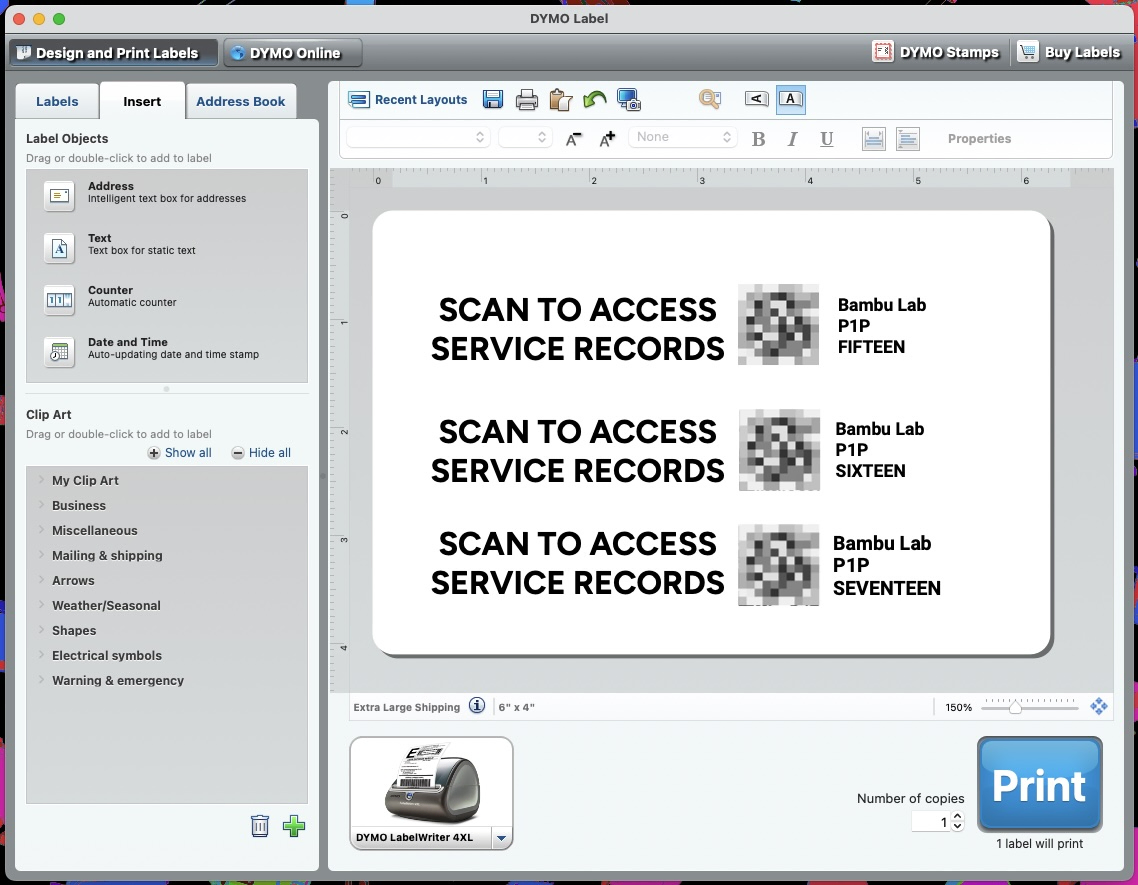The image size is (1138, 885).
Task: Click the Paste clipboard icon
Action: pos(561,99)
